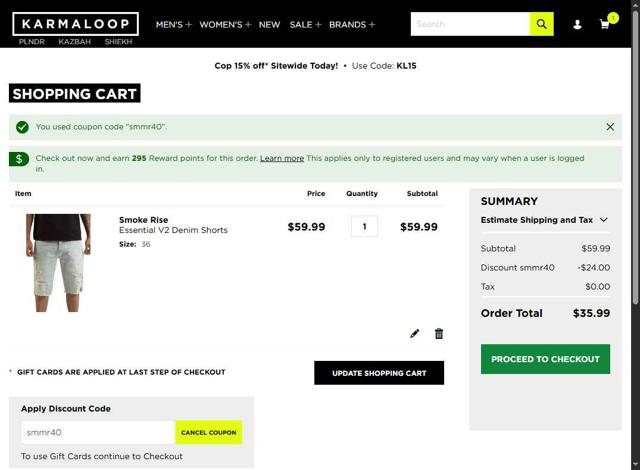
Task: Click the KL15 promo code text
Action: 406,66
